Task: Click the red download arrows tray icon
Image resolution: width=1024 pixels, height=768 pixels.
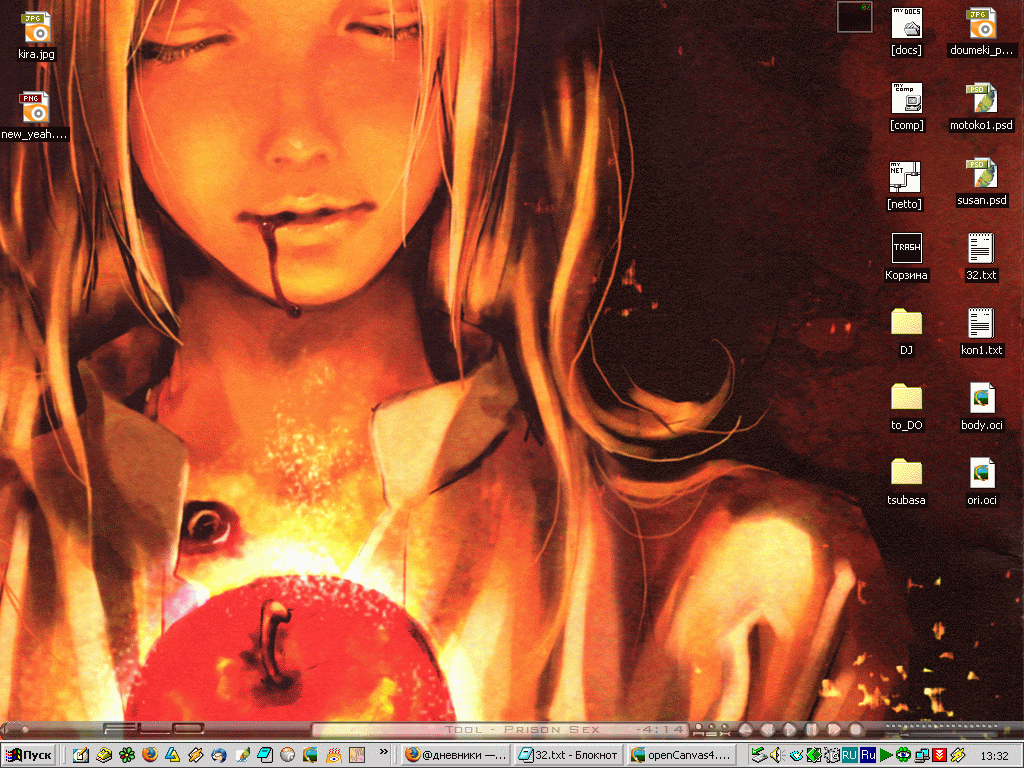Action: [x=939, y=756]
